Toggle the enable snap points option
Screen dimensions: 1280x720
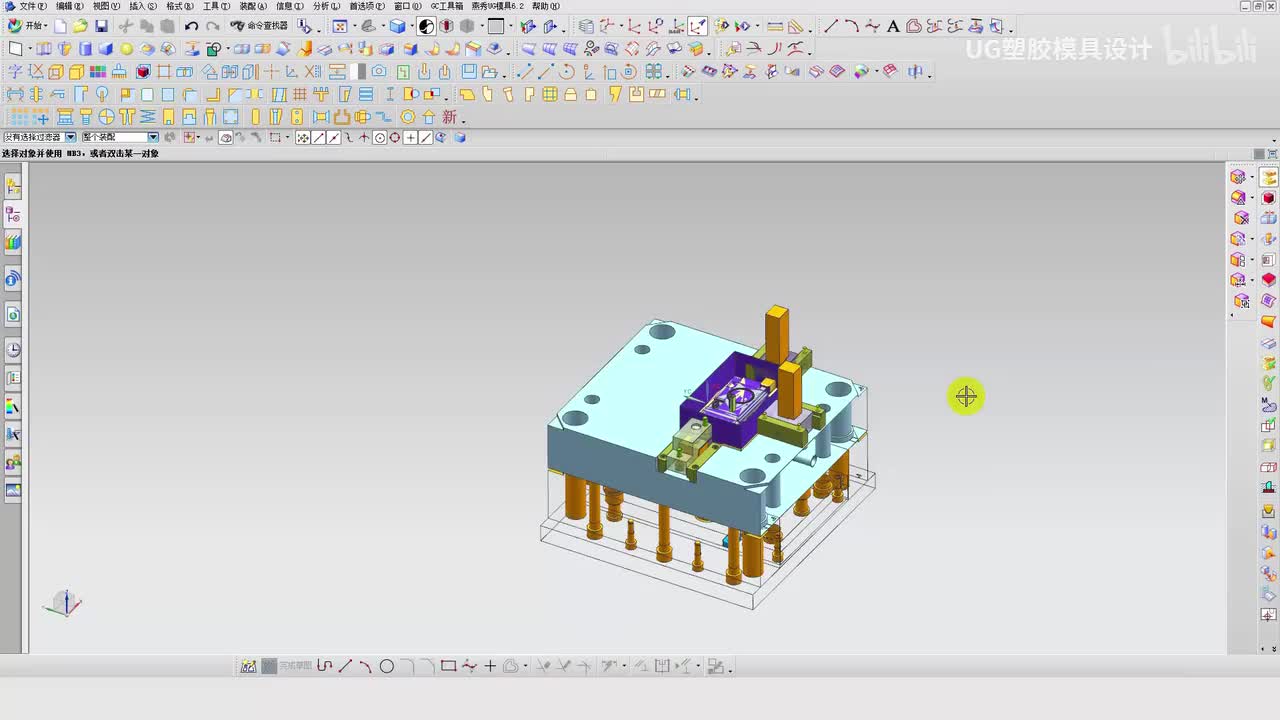point(303,138)
